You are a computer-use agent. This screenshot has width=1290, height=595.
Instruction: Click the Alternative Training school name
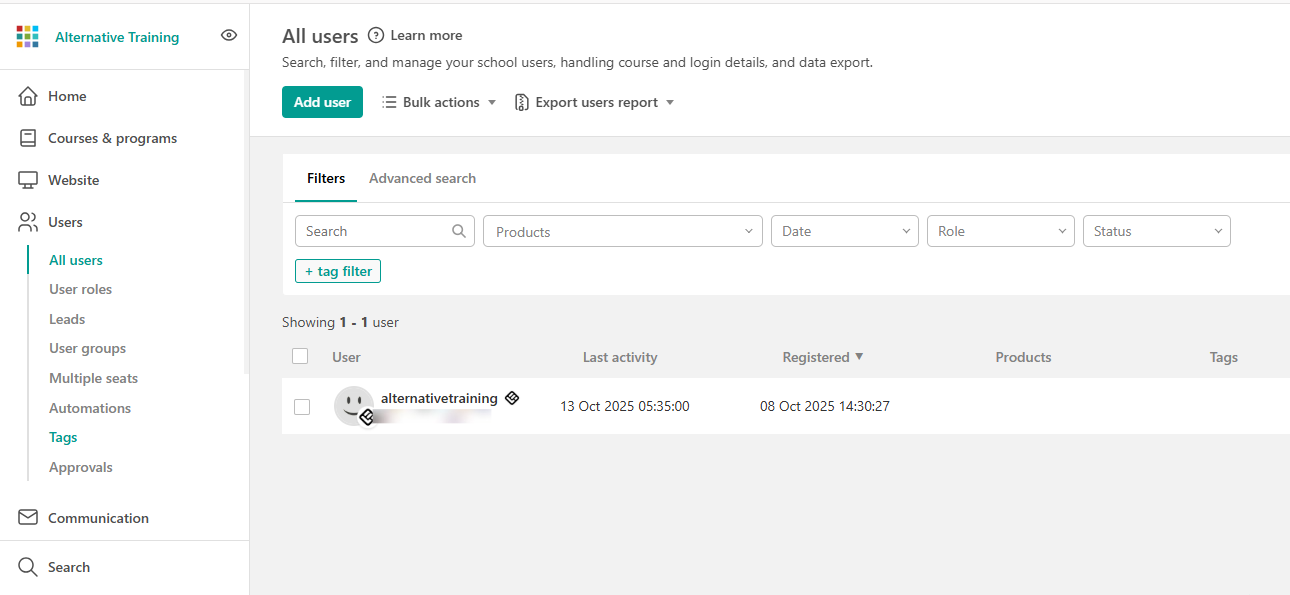[117, 37]
